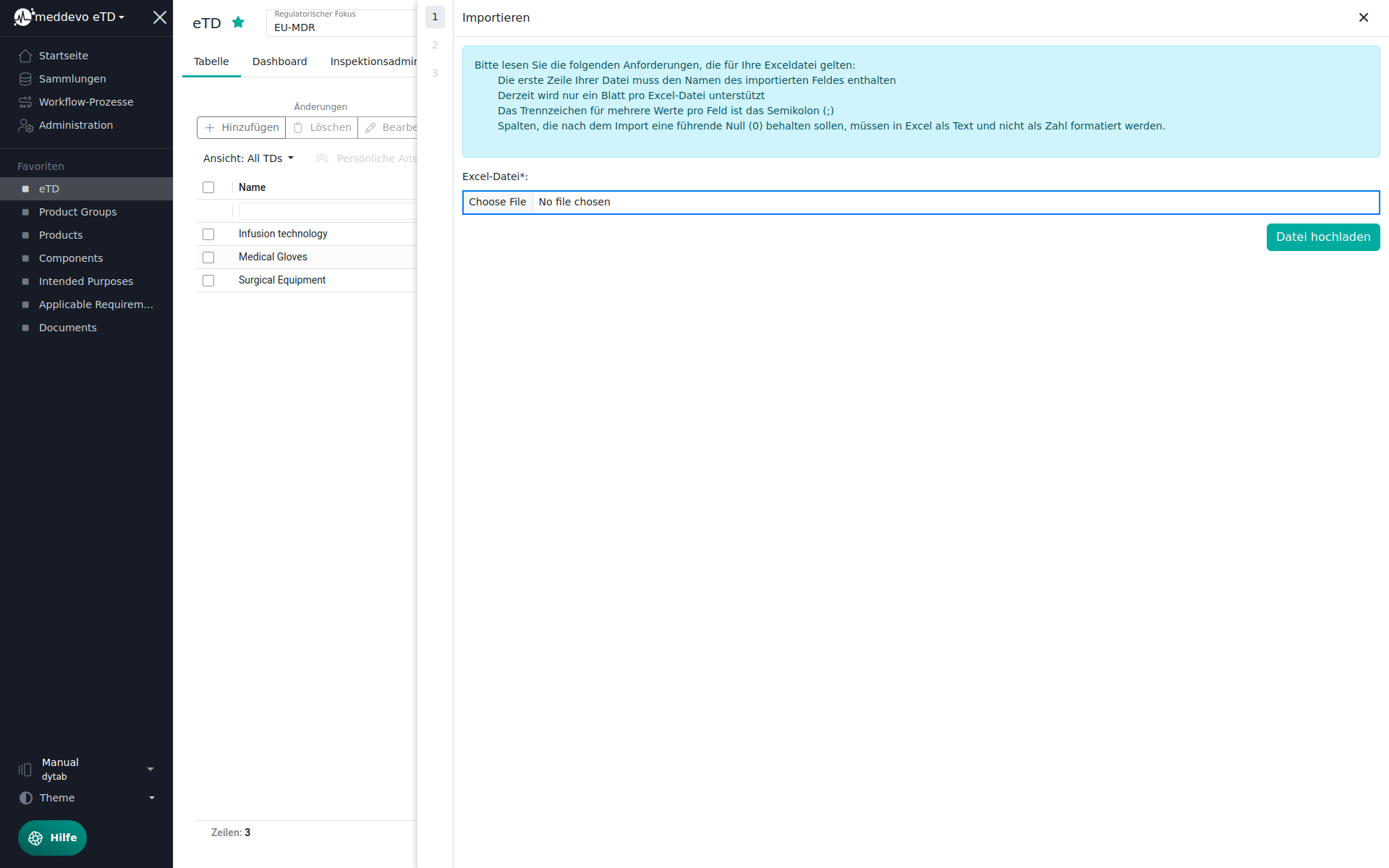
Task: Switch to the Dashboard tab
Action: (279, 61)
